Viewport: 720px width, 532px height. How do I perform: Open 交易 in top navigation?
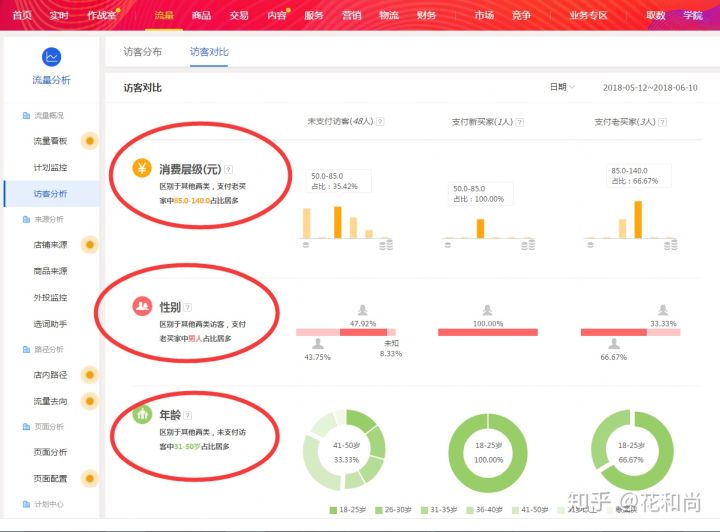point(239,15)
